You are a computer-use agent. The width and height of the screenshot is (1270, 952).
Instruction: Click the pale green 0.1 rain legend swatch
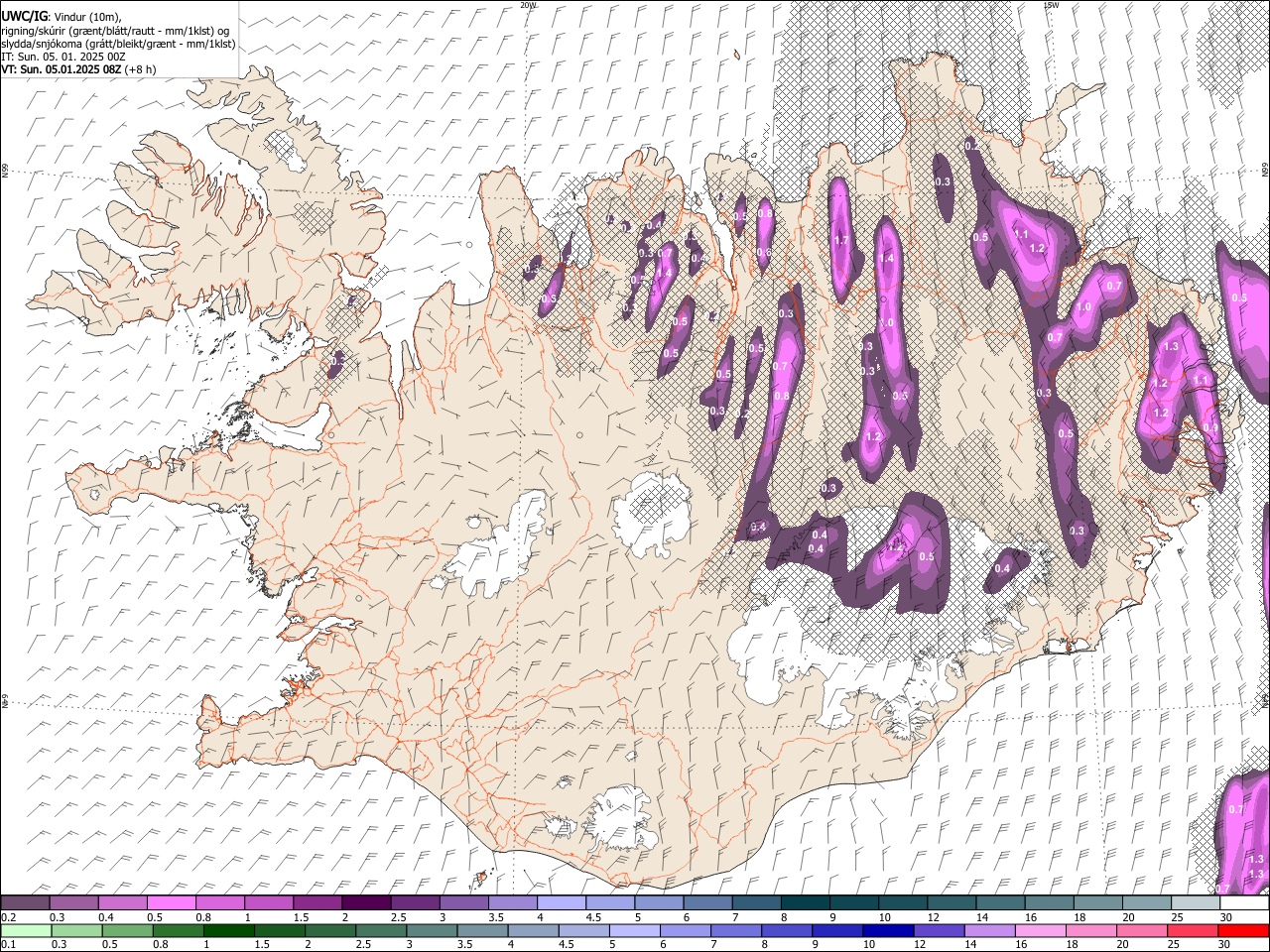(x=26, y=930)
